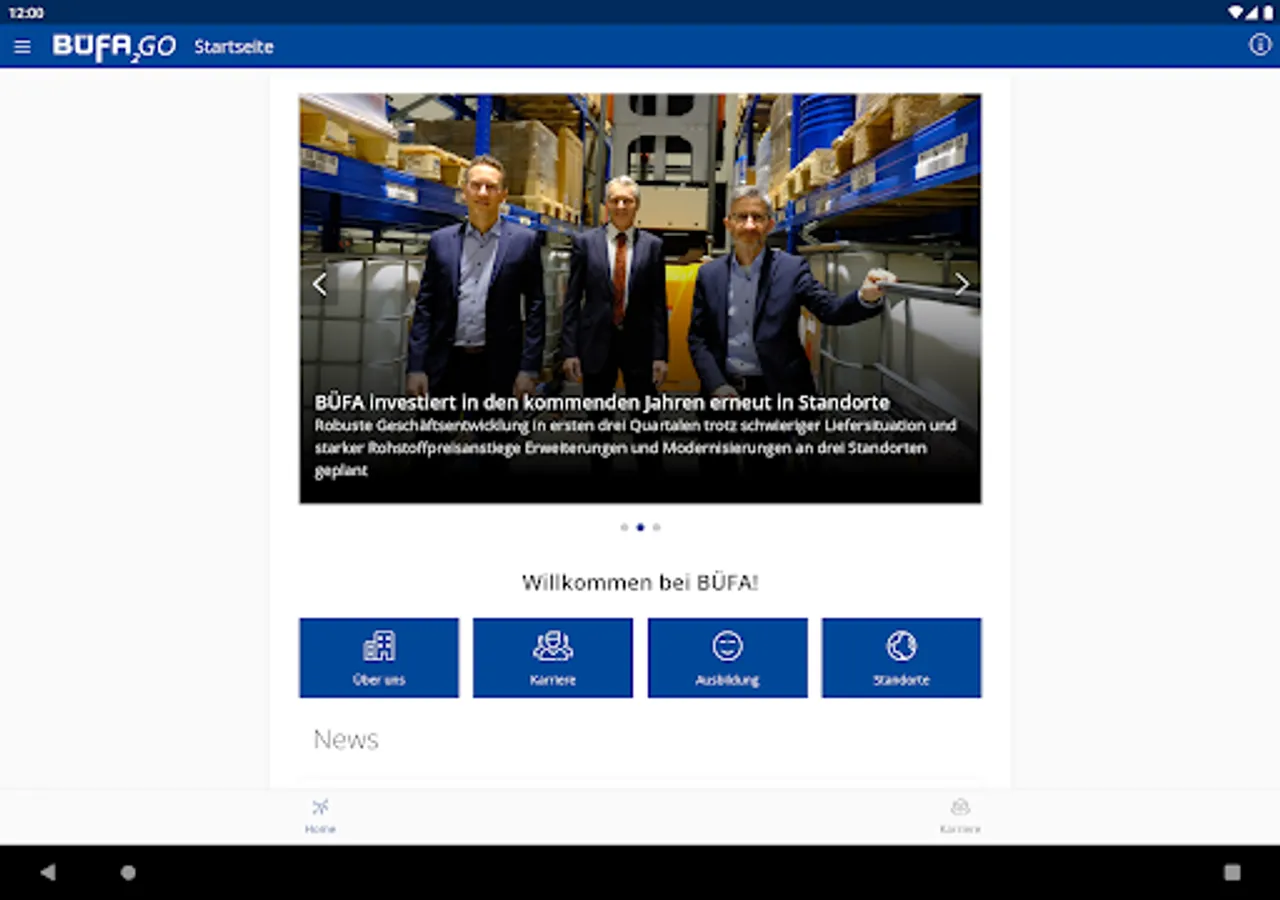
Task: Click the 'News' section heading
Action: point(346,739)
